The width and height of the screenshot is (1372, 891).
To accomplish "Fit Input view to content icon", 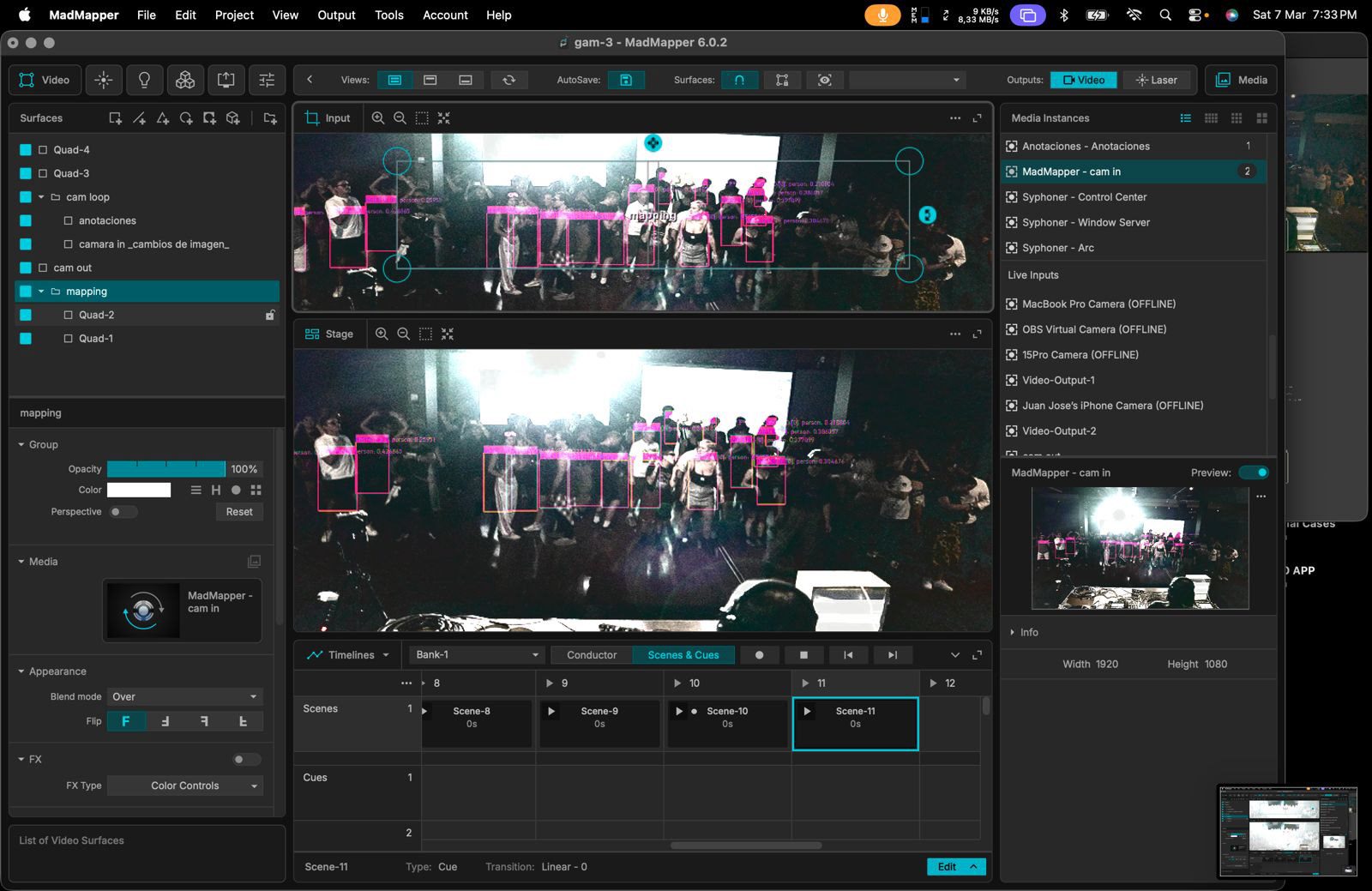I will click(x=443, y=118).
